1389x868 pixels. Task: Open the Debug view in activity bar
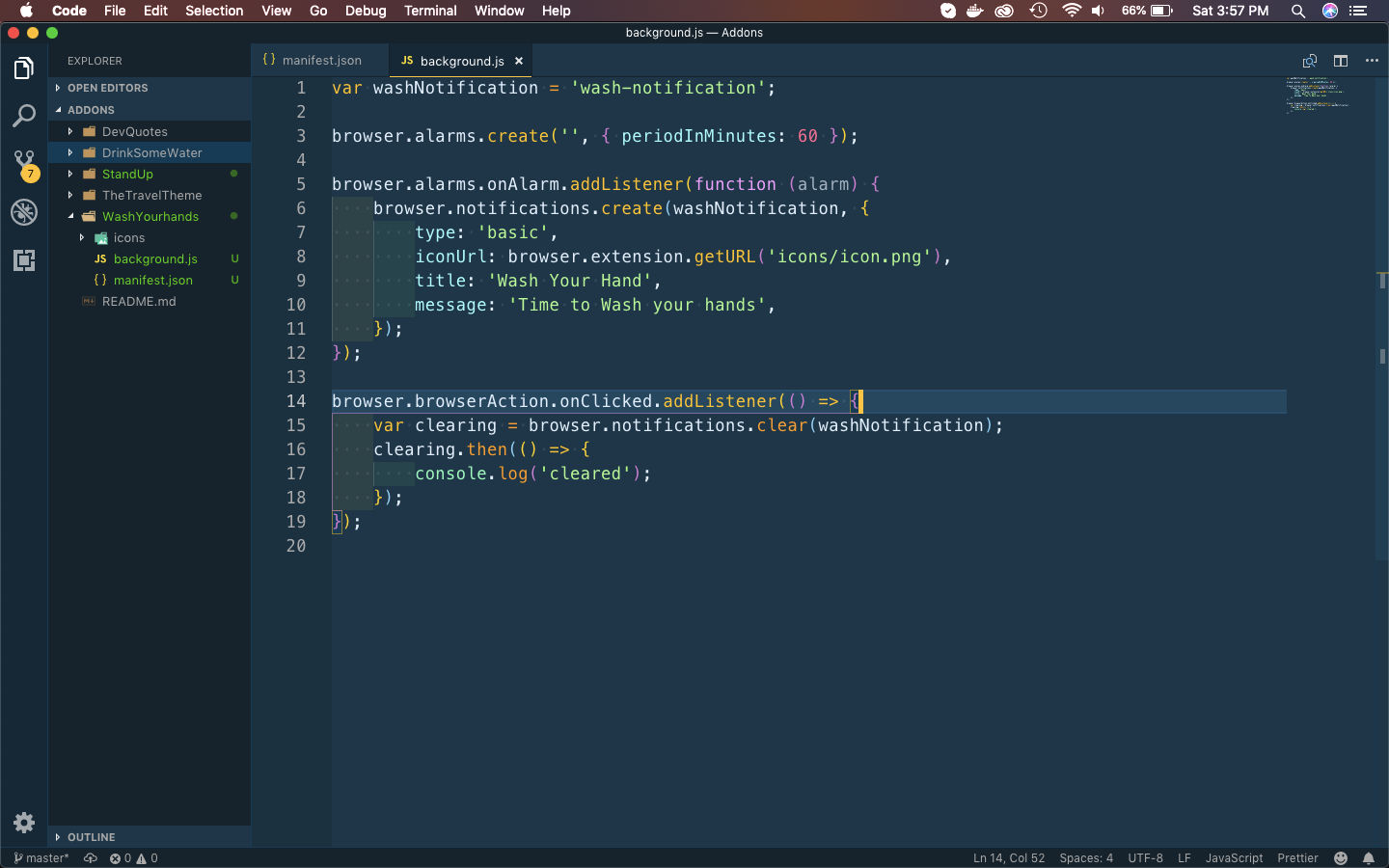[24, 212]
